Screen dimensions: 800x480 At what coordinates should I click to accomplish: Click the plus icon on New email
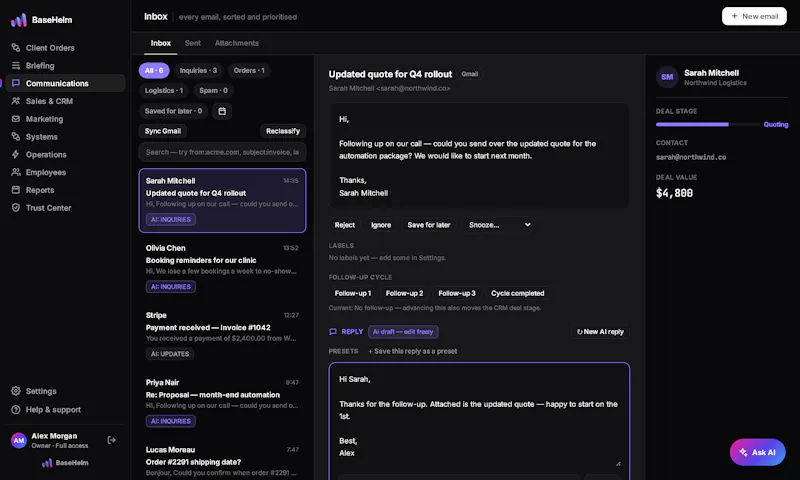pos(734,16)
